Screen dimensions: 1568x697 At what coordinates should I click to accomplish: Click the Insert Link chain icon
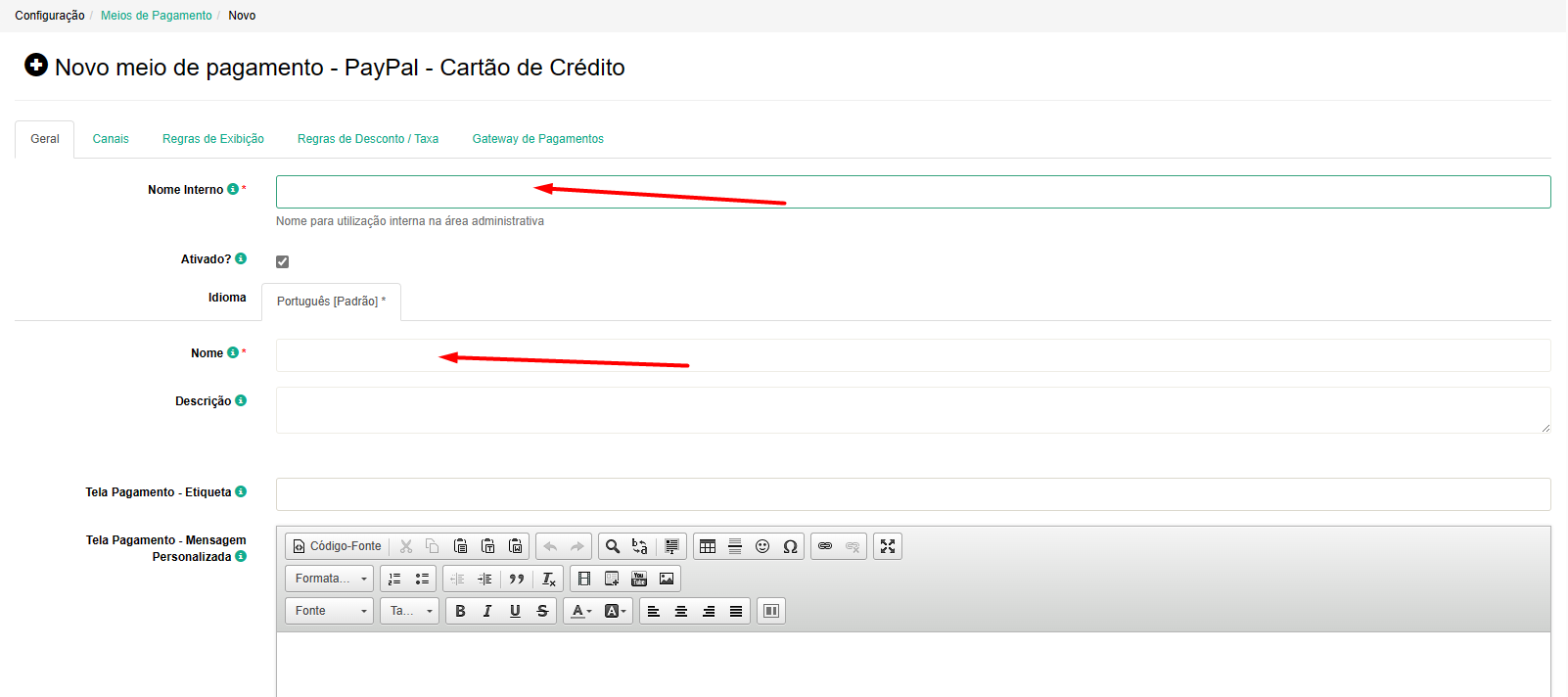(825, 546)
